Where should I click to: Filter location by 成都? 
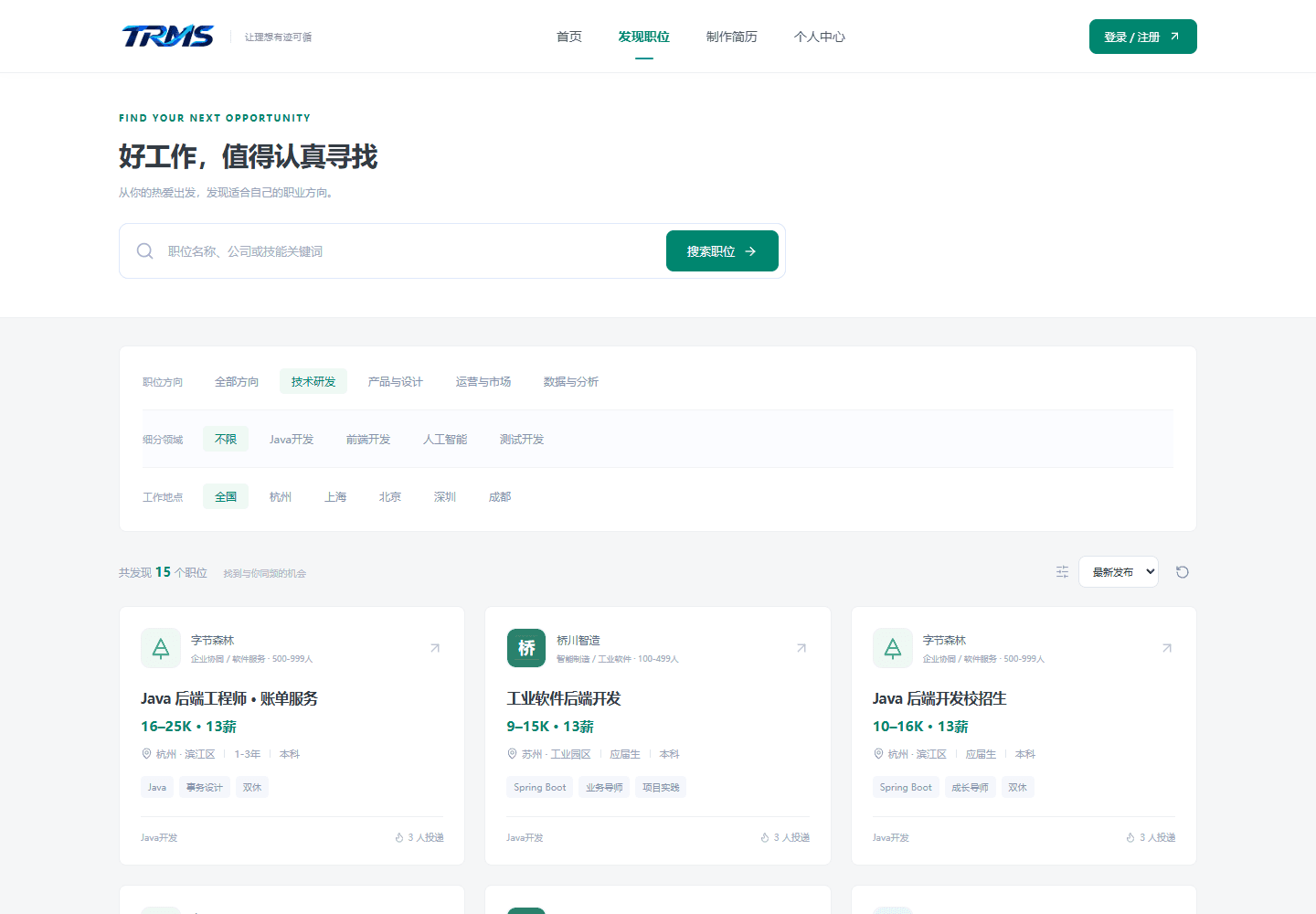point(500,497)
